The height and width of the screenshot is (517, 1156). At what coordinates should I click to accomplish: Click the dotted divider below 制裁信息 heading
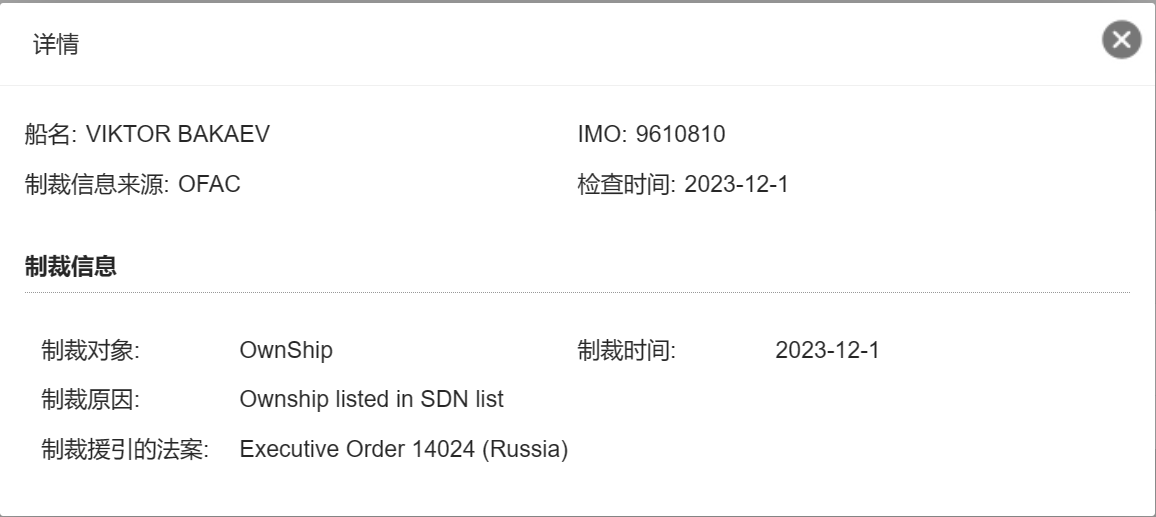pyautogui.click(x=578, y=293)
